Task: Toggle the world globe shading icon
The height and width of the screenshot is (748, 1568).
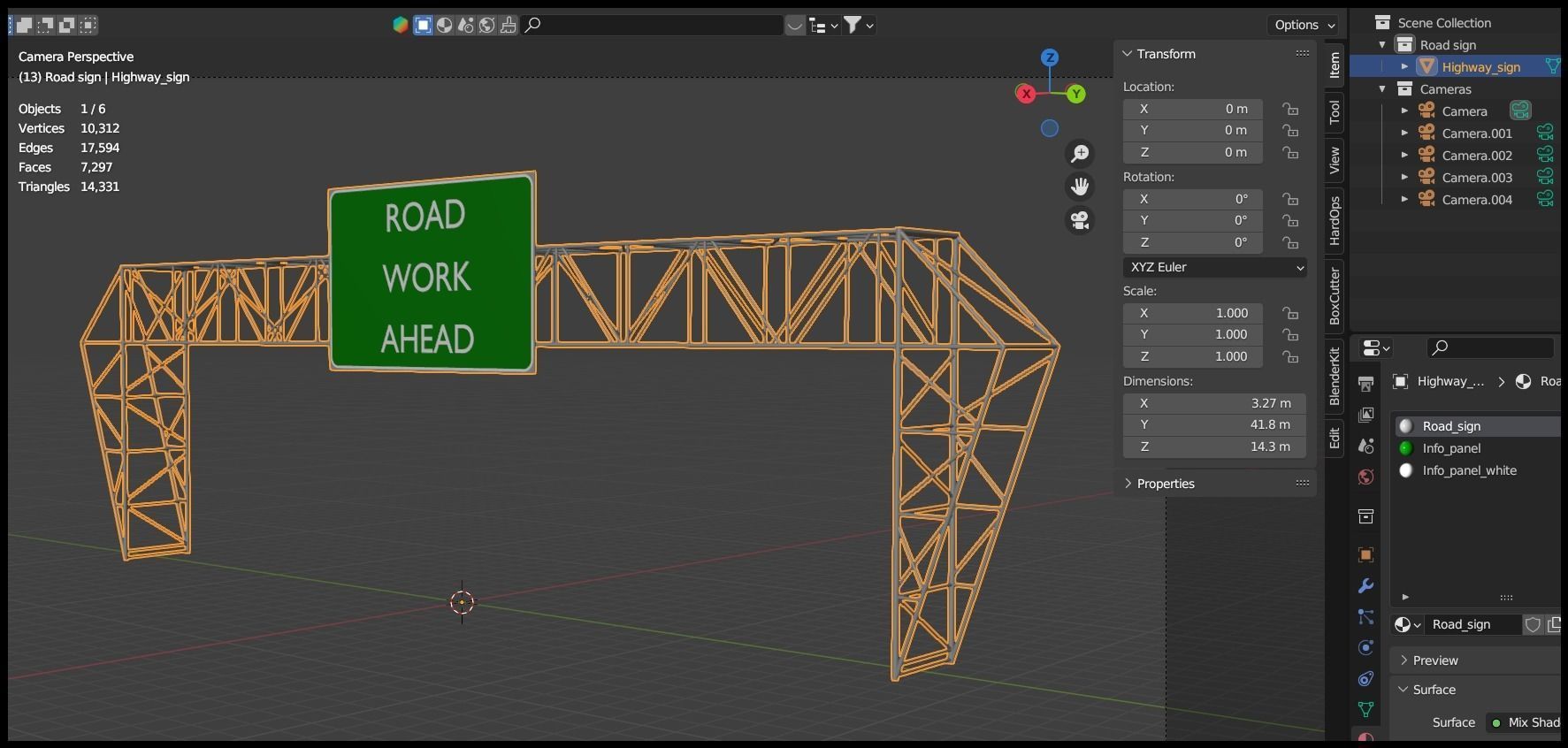Action: 487,25
